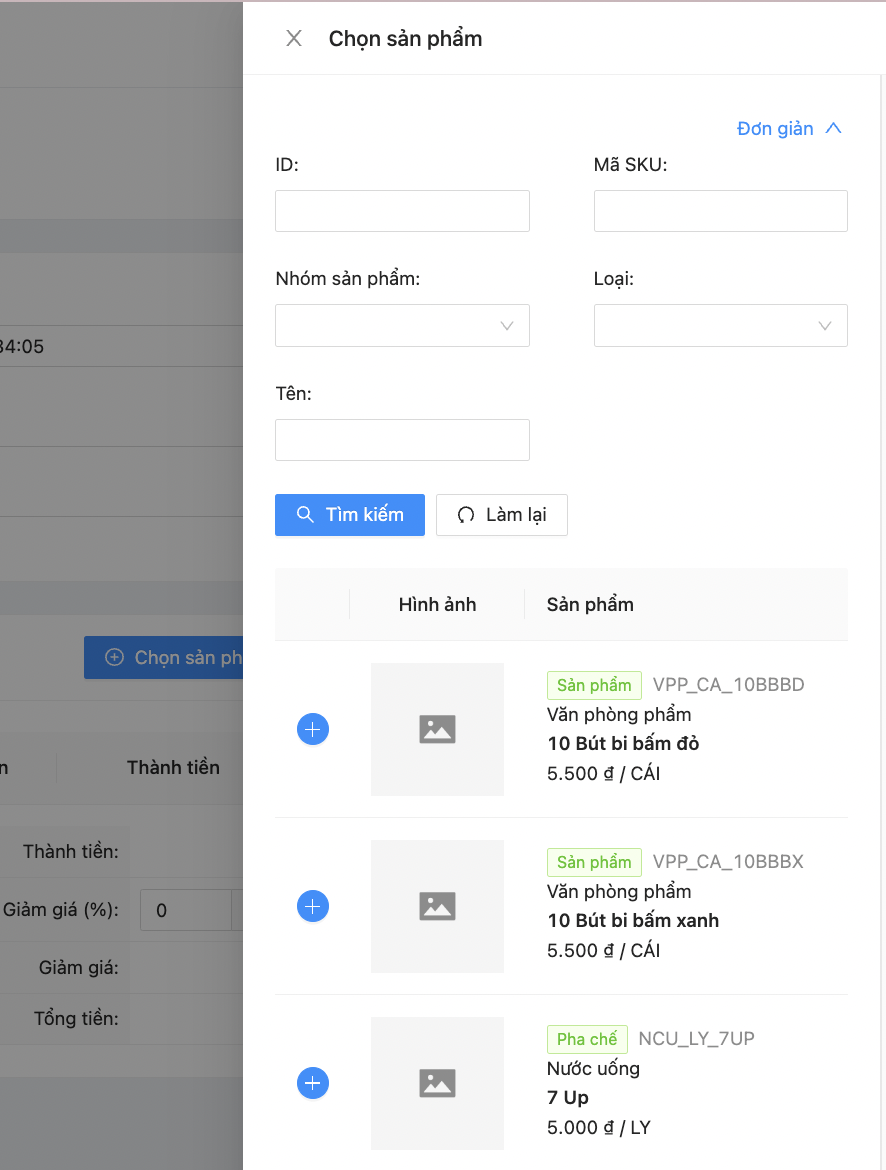Click the Pha chế tag on 7 Up
This screenshot has height=1170, width=886.
pos(587,1039)
